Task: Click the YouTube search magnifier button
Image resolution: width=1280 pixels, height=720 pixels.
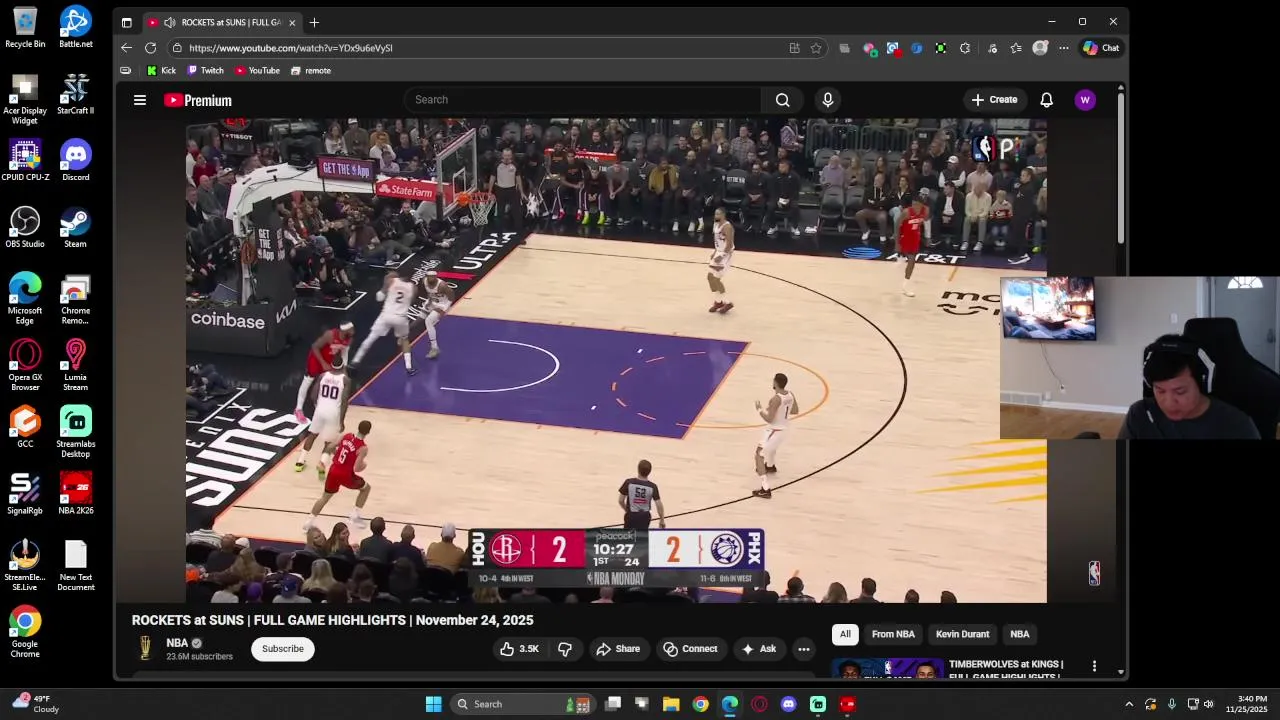Action: point(783,100)
